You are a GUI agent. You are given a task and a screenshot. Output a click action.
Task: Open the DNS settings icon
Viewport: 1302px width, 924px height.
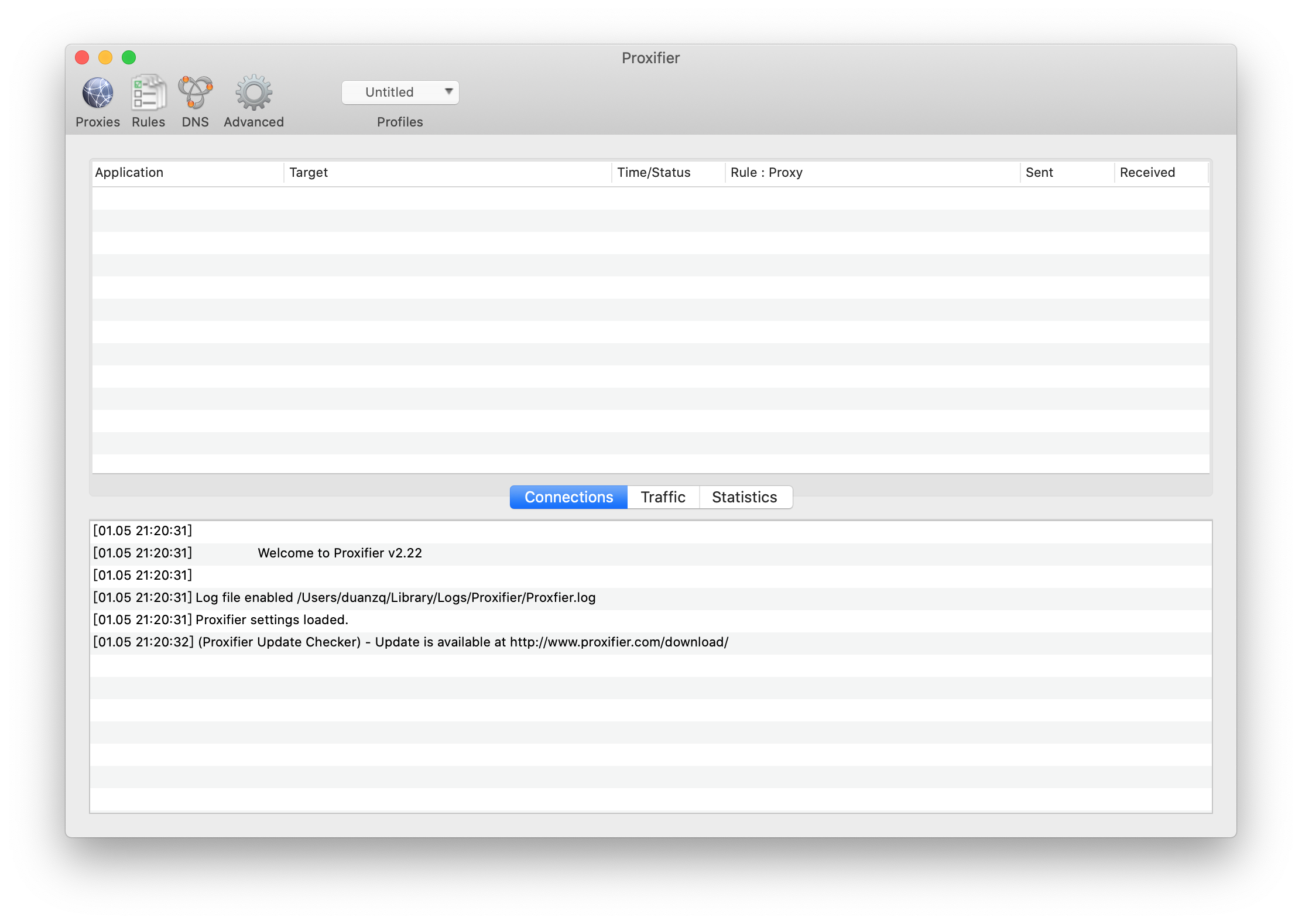[x=195, y=94]
